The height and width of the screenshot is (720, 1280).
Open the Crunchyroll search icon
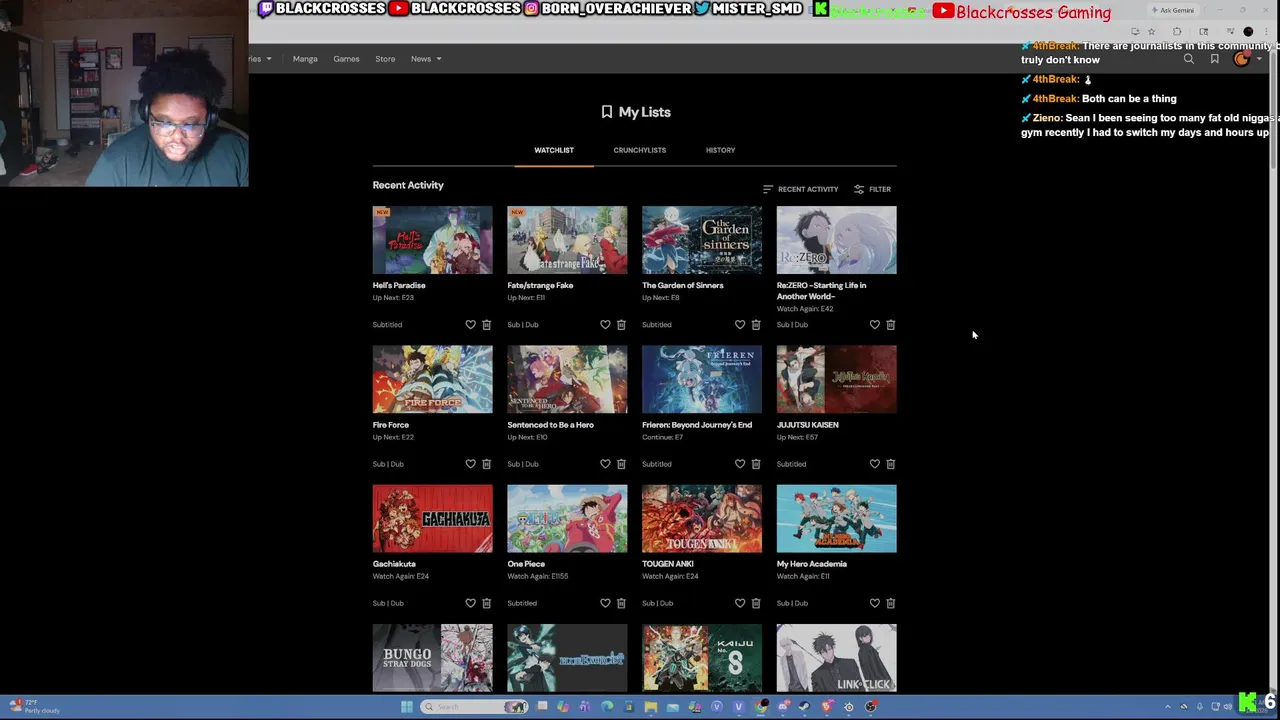1189,59
